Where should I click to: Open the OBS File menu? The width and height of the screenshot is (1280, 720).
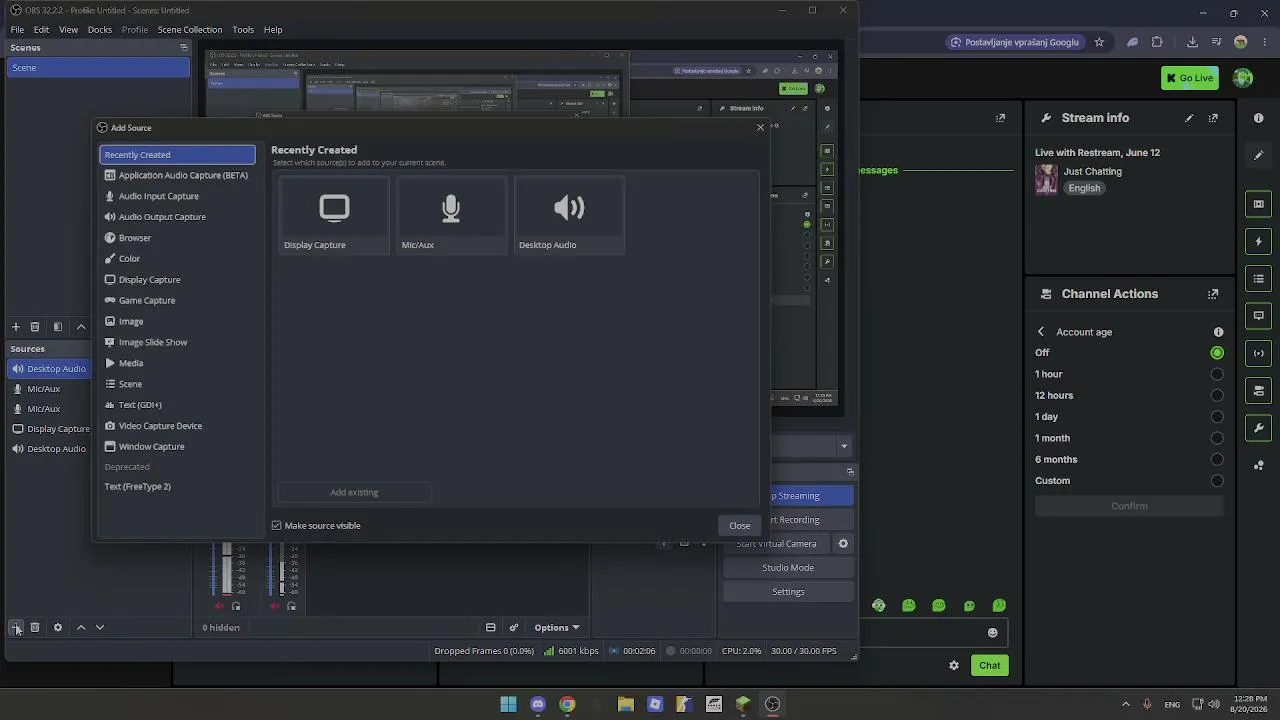tap(17, 30)
